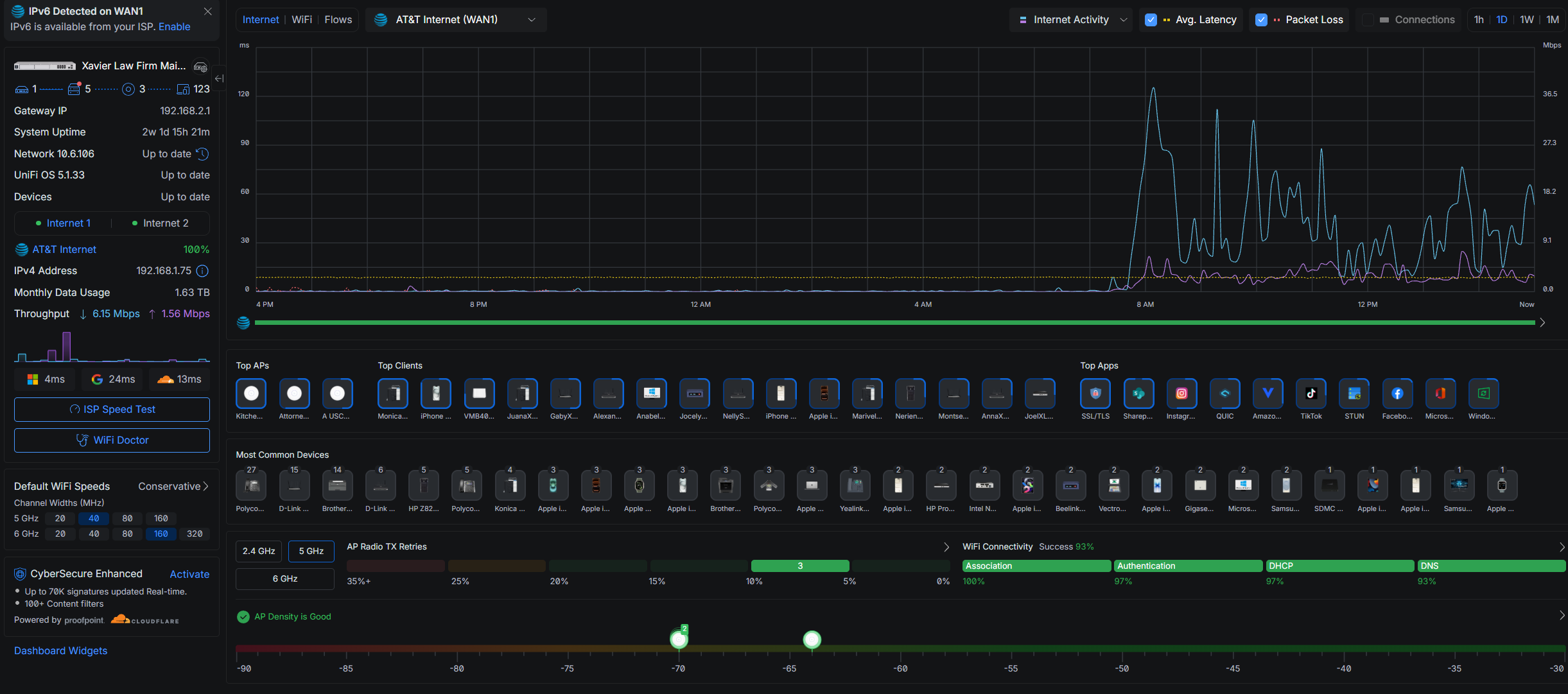The image size is (1568, 694).
Task: Select 320 MHz width for 6 GHz
Action: (195, 534)
